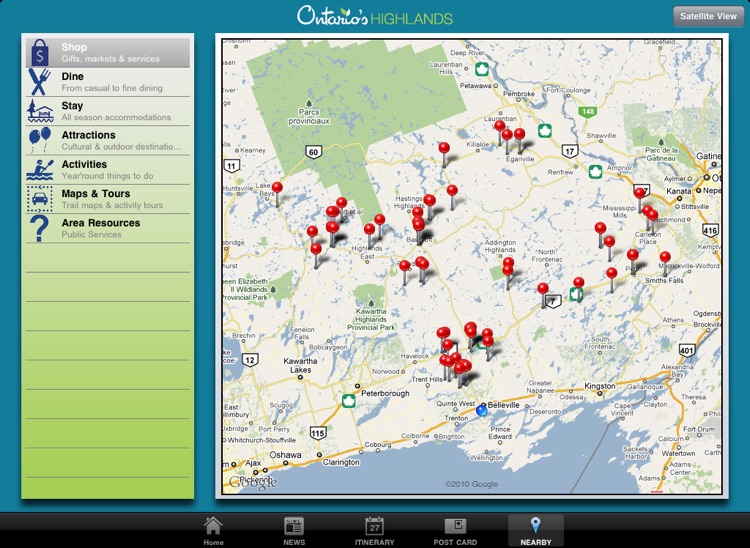Click the Kawartha Lakes label
The image size is (750, 548).
click(x=300, y=365)
